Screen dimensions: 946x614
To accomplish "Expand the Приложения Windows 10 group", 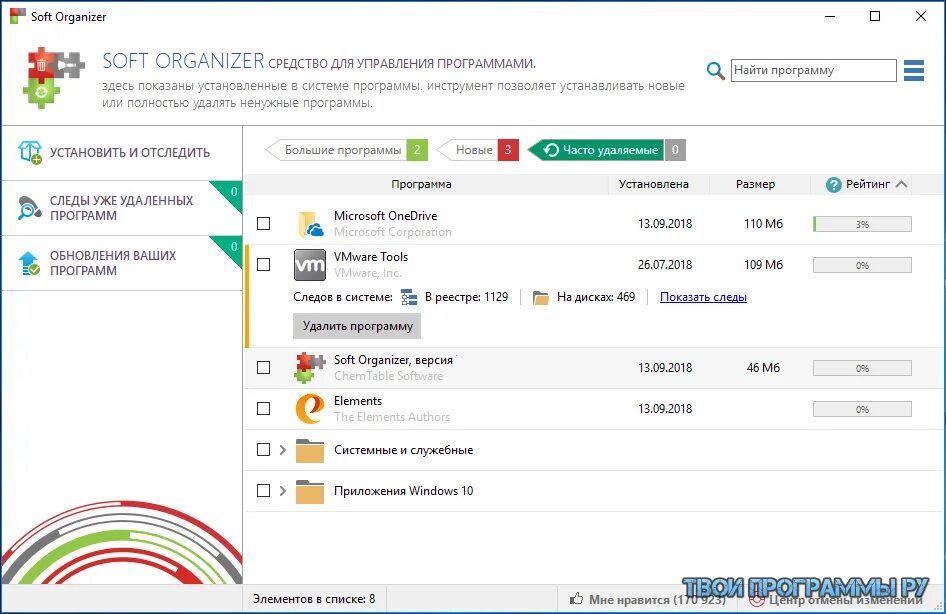I will (x=282, y=491).
